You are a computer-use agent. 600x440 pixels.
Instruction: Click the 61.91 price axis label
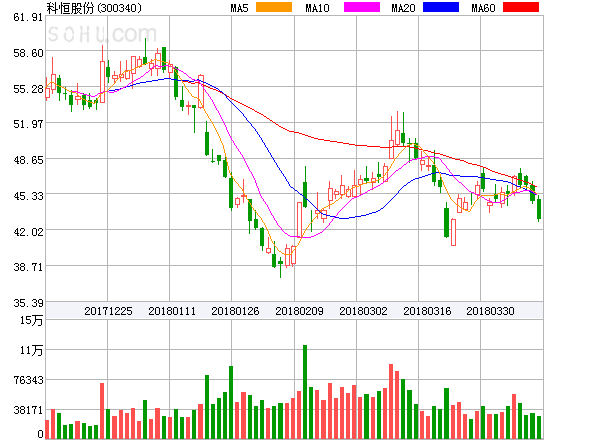tap(28, 17)
